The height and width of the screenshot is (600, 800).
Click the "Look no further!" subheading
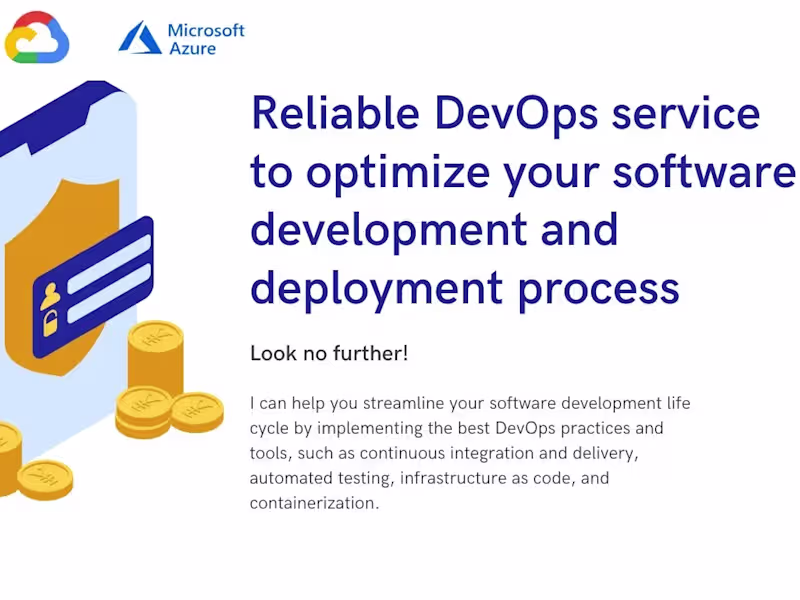pyautogui.click(x=329, y=353)
